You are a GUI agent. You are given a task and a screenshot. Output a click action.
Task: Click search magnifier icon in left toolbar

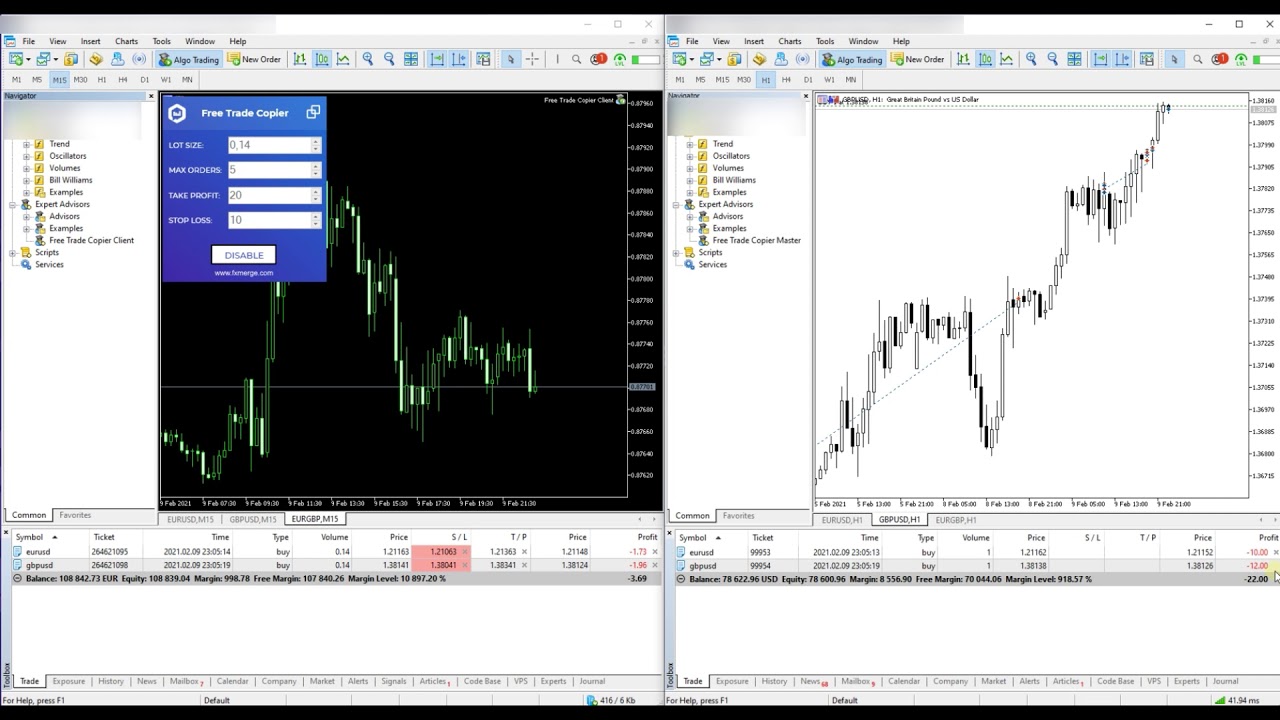pyautogui.click(x=576, y=59)
